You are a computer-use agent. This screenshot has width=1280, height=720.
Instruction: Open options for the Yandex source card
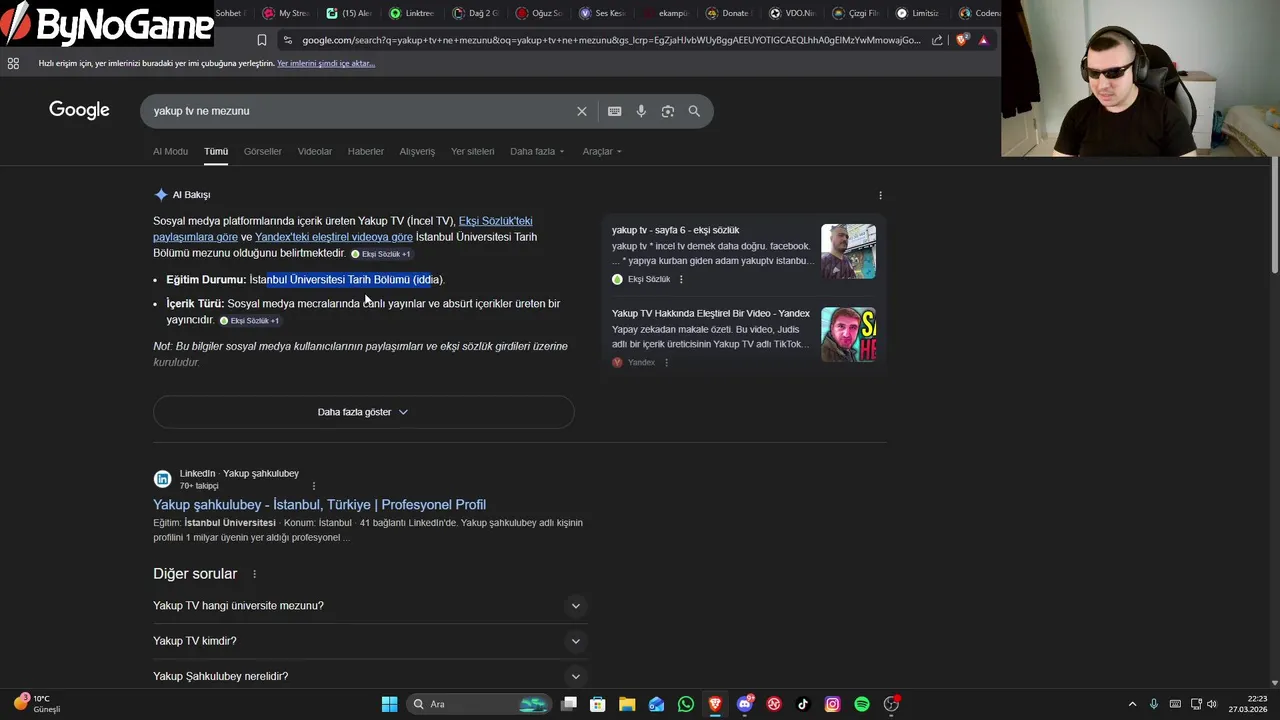(x=666, y=362)
